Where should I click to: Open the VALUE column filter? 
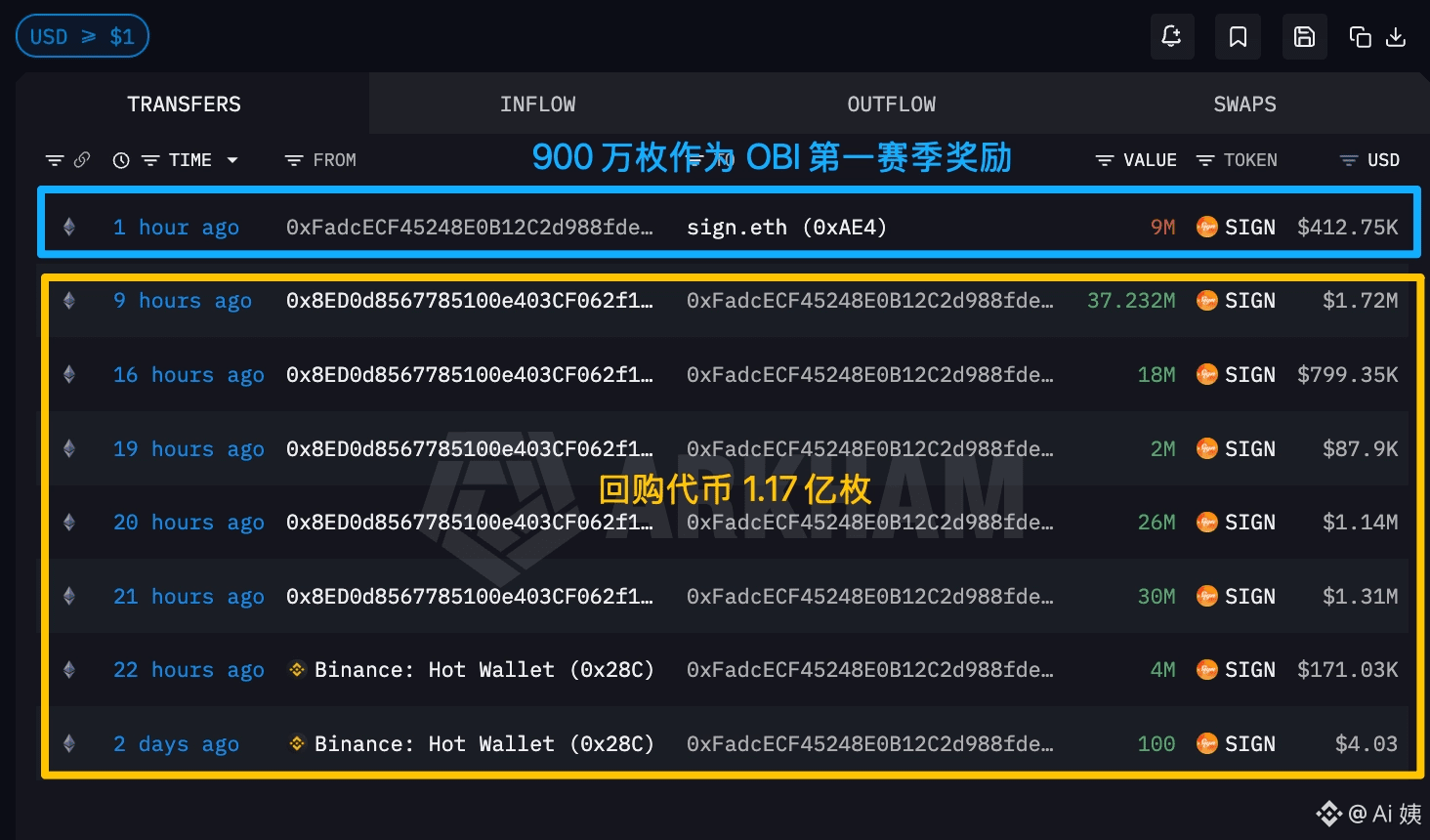pyautogui.click(x=1105, y=160)
